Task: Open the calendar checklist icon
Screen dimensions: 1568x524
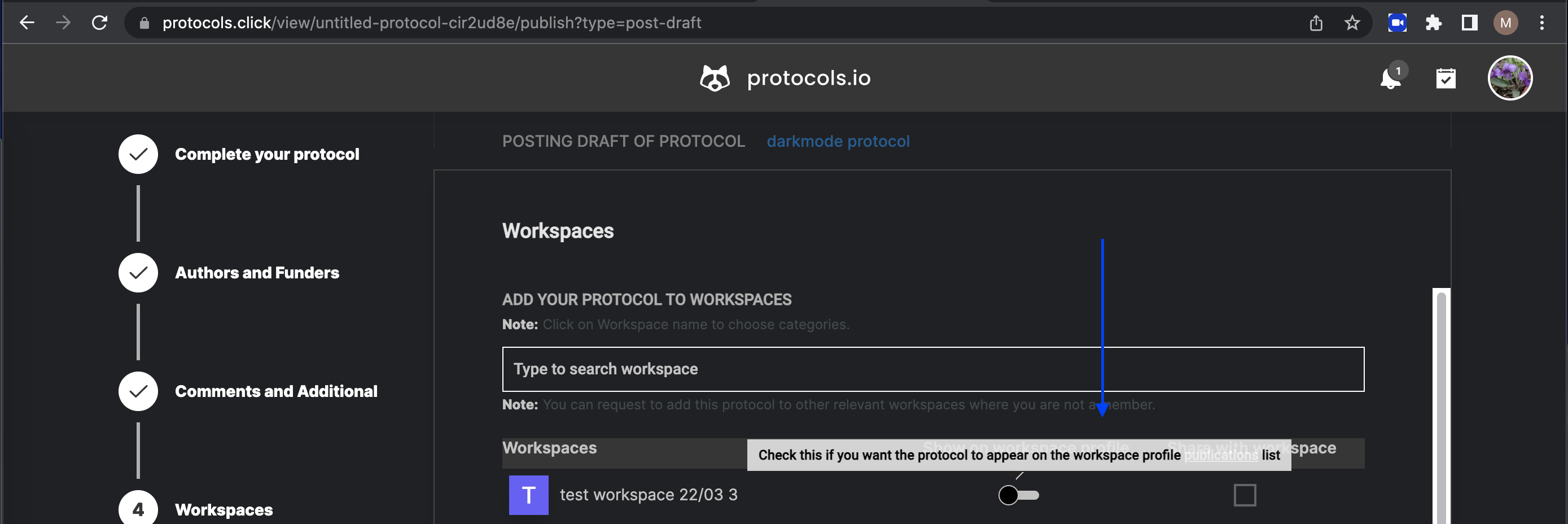Action: click(1446, 78)
